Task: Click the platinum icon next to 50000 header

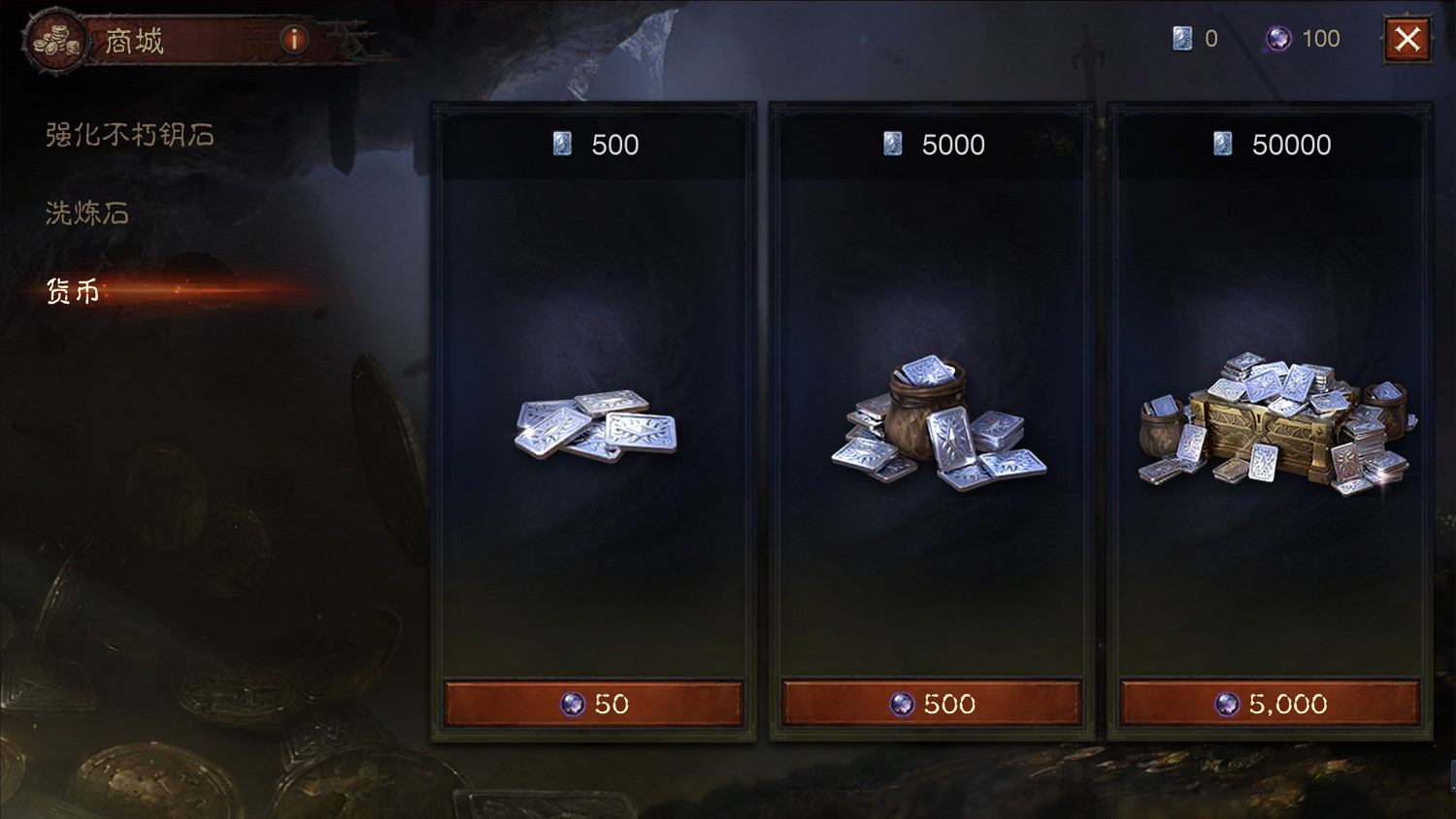Action: pyautogui.click(x=1222, y=145)
